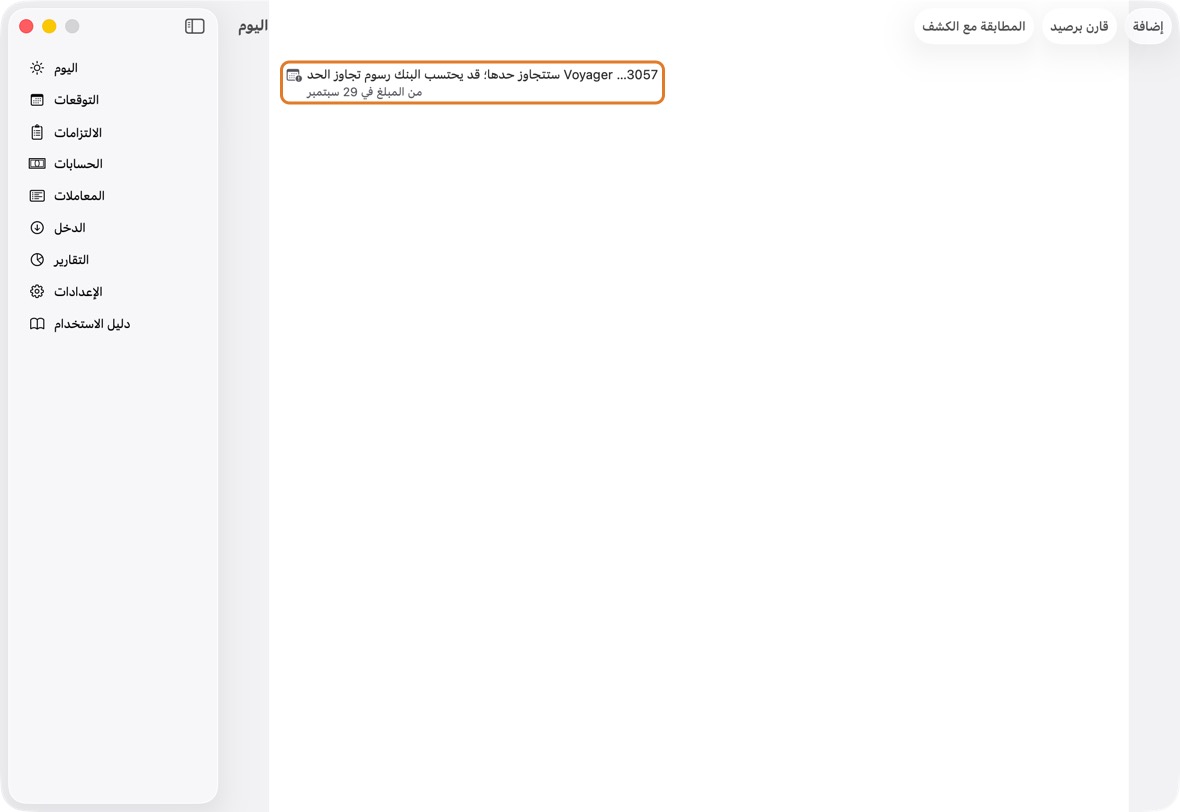Open the الدخل section
The width and height of the screenshot is (1180, 812).
(x=113, y=227)
